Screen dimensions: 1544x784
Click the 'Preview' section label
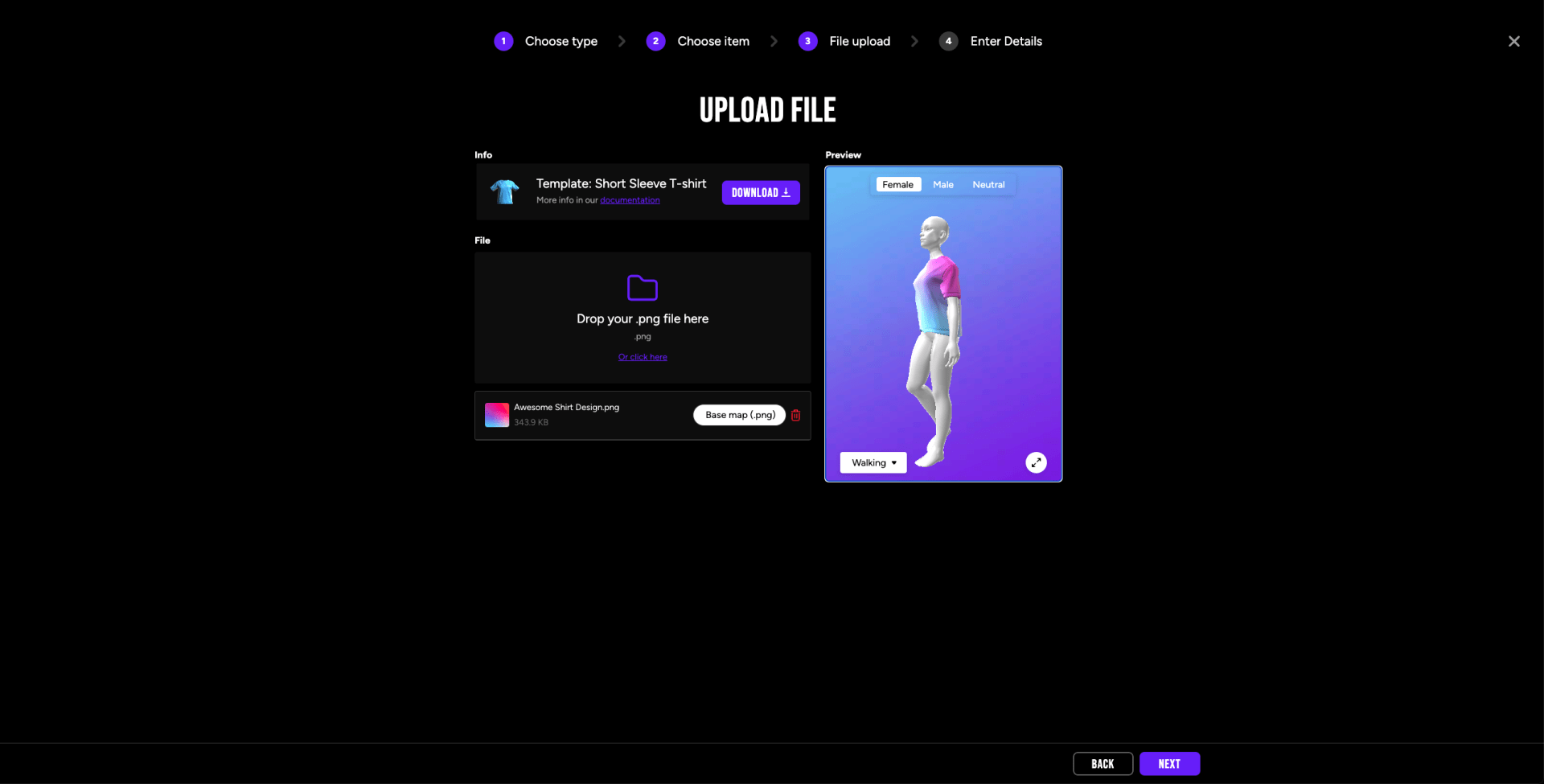pyautogui.click(x=843, y=155)
